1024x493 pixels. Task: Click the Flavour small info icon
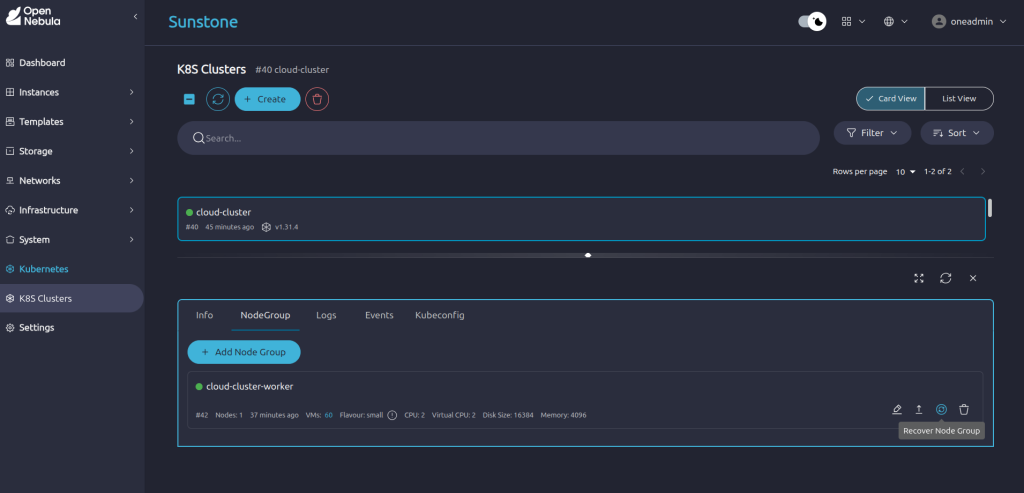(392, 415)
